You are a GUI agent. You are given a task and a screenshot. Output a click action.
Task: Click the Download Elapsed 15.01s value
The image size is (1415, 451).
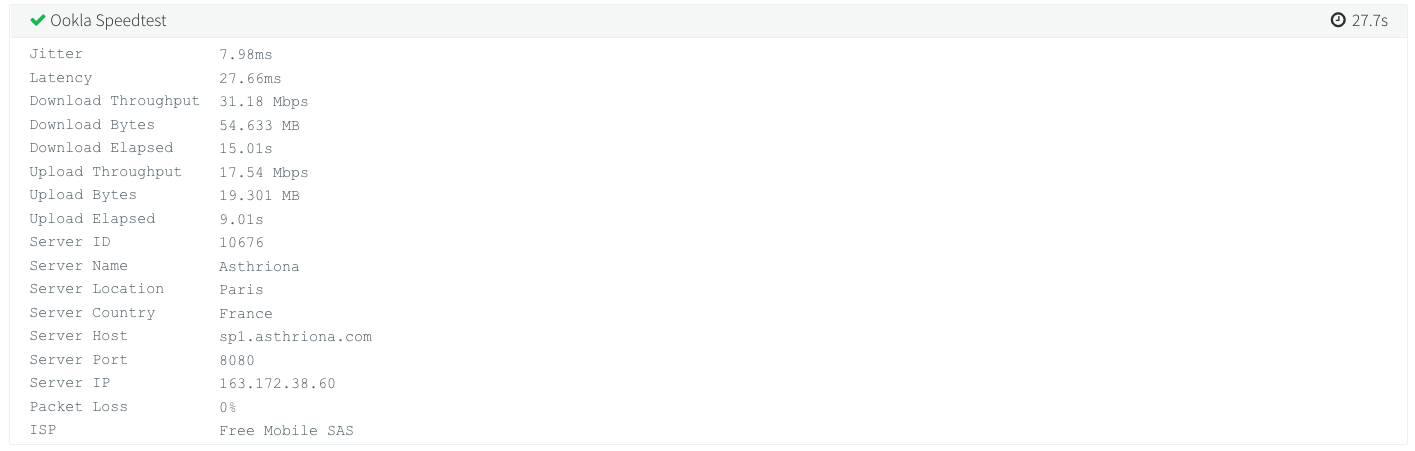click(x=245, y=148)
